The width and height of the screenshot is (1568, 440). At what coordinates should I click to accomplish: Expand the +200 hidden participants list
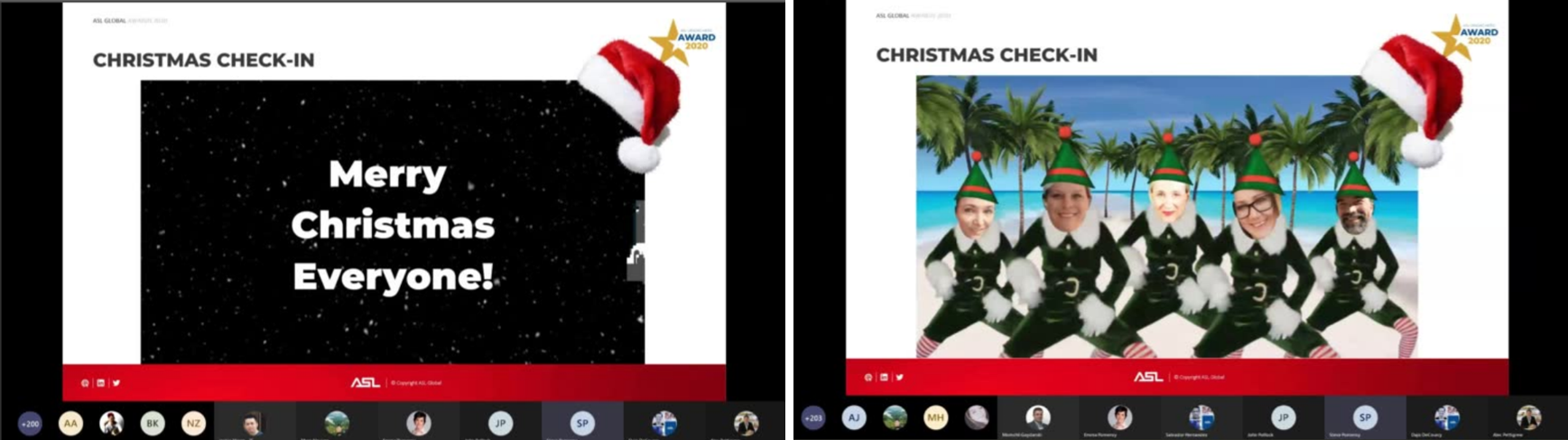30,423
